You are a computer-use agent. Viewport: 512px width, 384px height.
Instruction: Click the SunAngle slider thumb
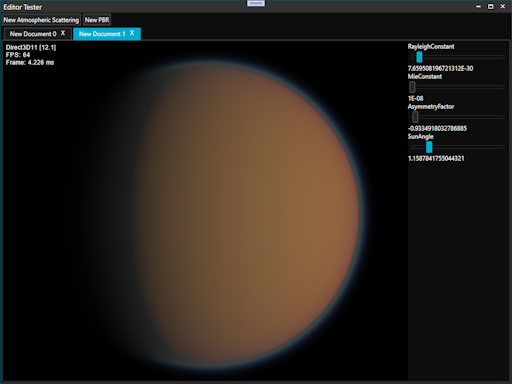pyautogui.click(x=429, y=147)
